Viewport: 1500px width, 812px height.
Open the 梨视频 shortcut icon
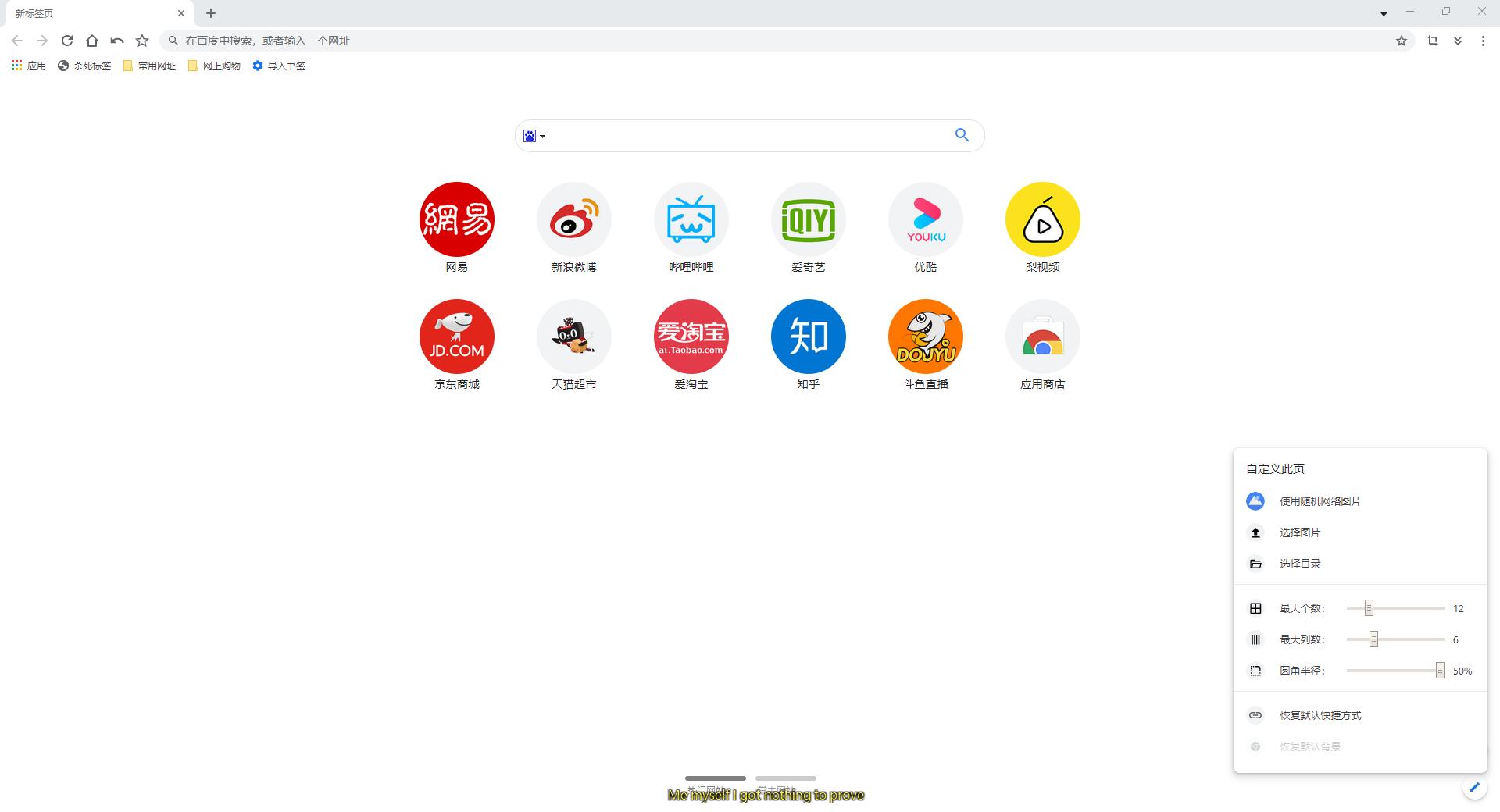pyautogui.click(x=1043, y=219)
